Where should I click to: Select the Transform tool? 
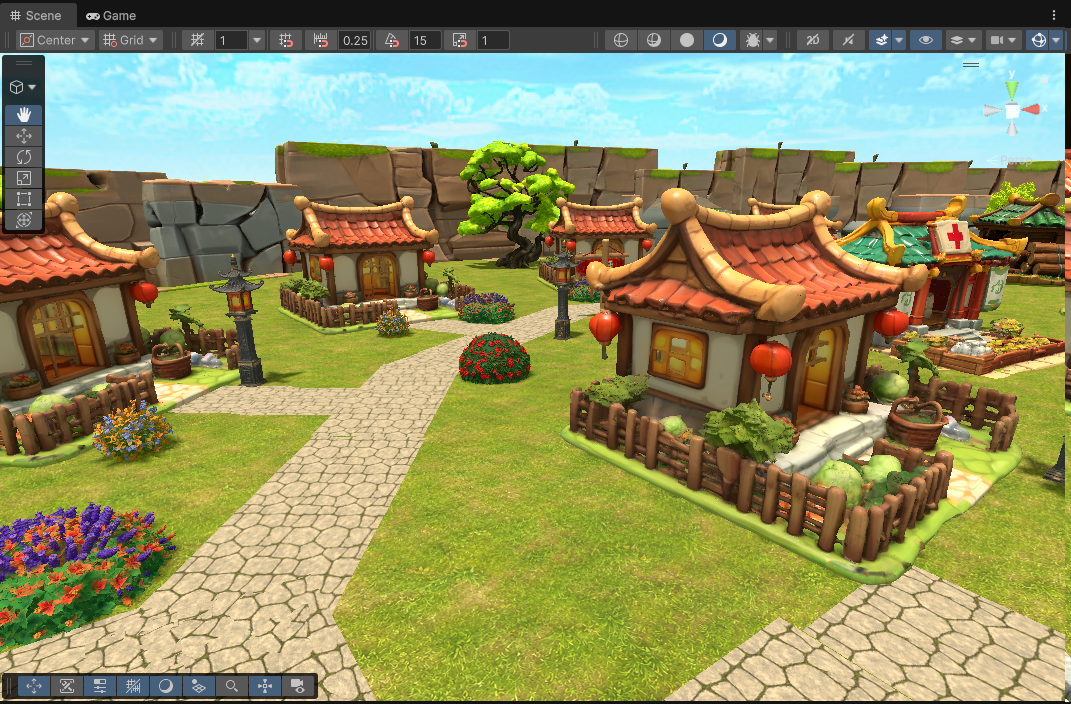[23, 220]
